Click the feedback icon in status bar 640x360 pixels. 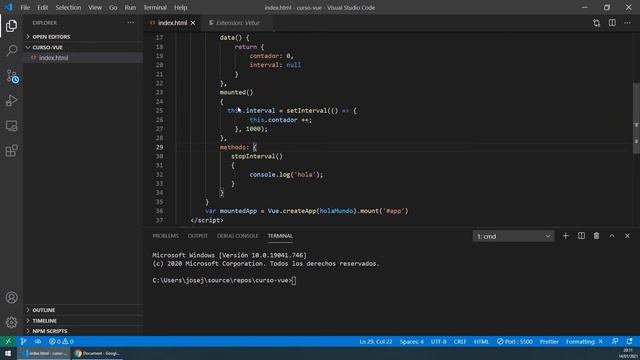[x=615, y=341]
